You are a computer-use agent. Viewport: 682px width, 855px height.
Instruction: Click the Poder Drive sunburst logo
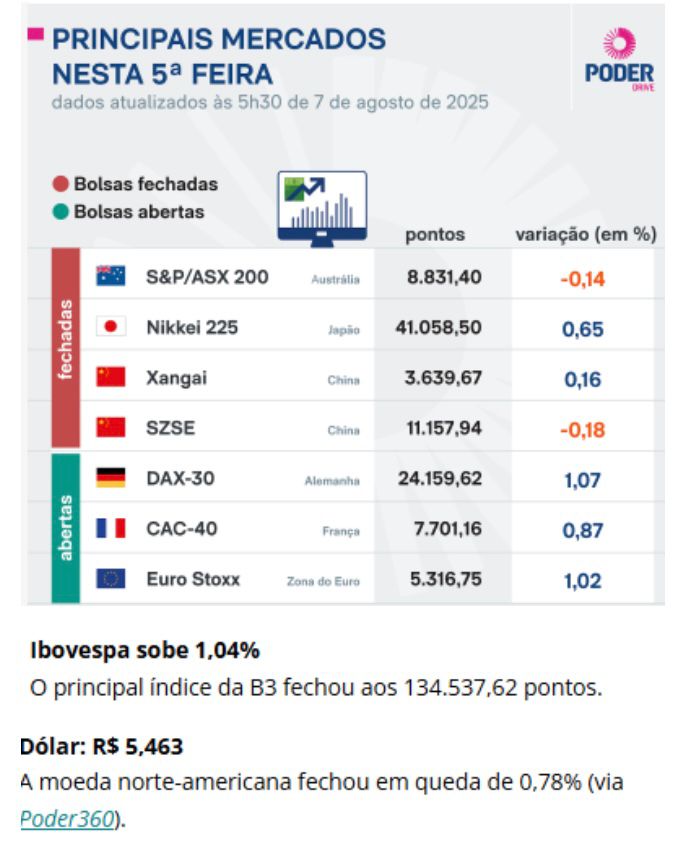619,44
